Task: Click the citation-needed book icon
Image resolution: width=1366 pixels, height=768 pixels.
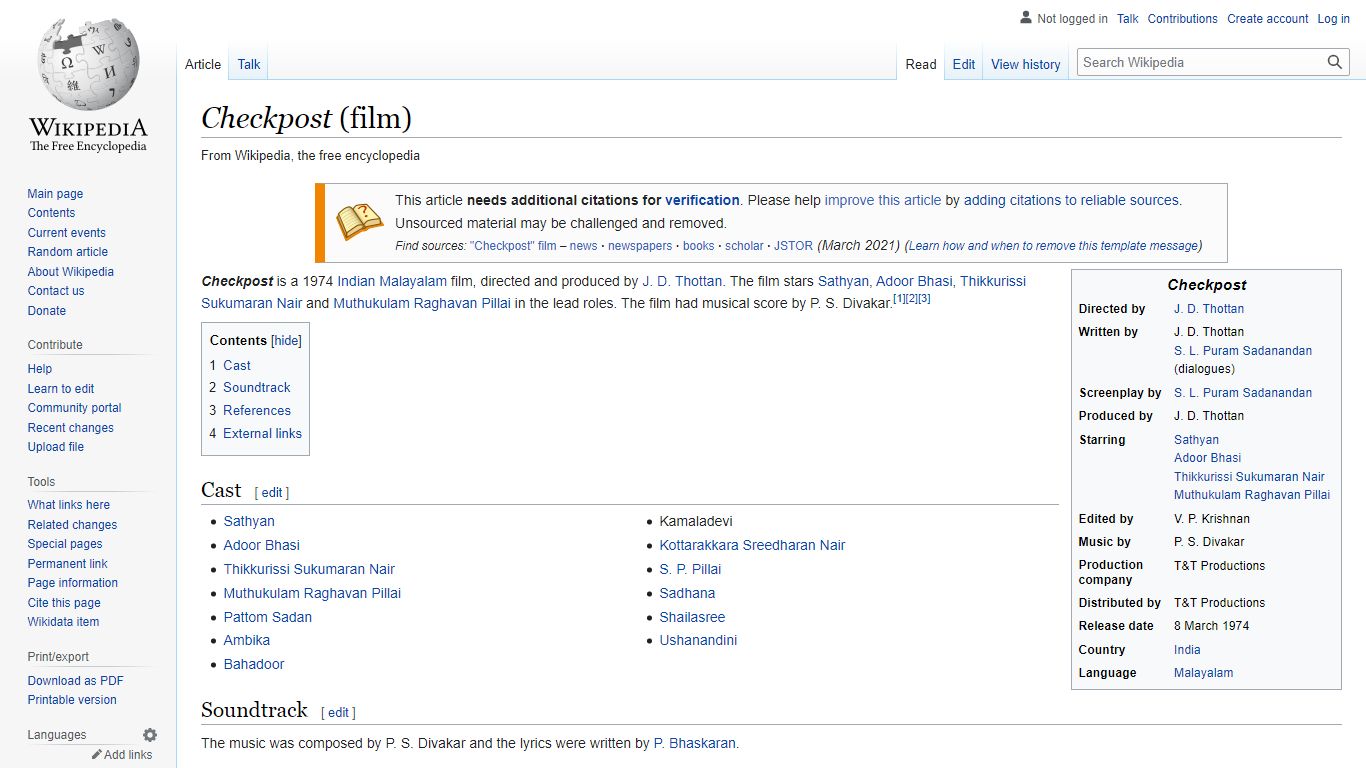Action: tap(359, 222)
